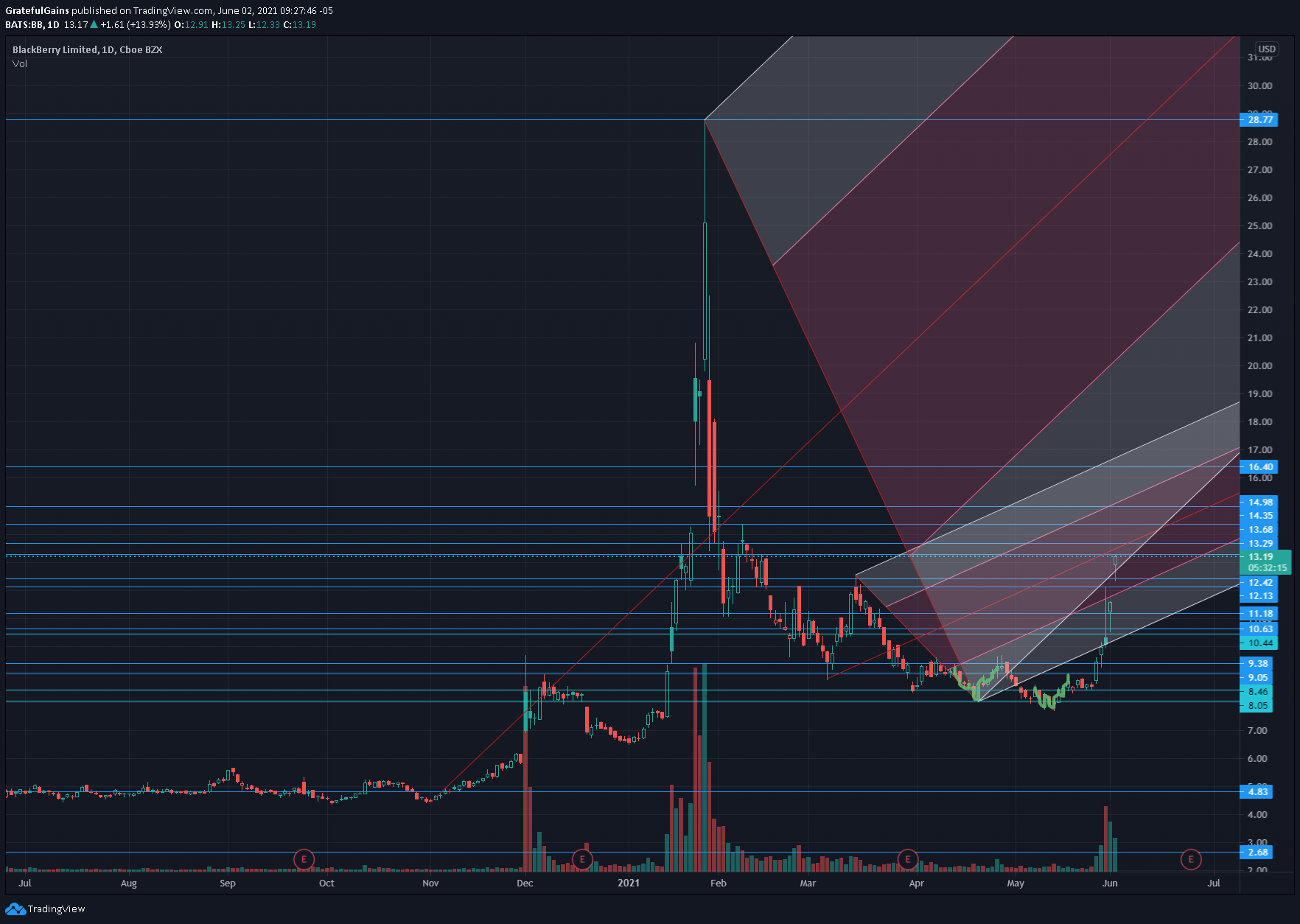This screenshot has height=924, width=1300.
Task: Select the 28.77 price level label
Action: click(1259, 119)
